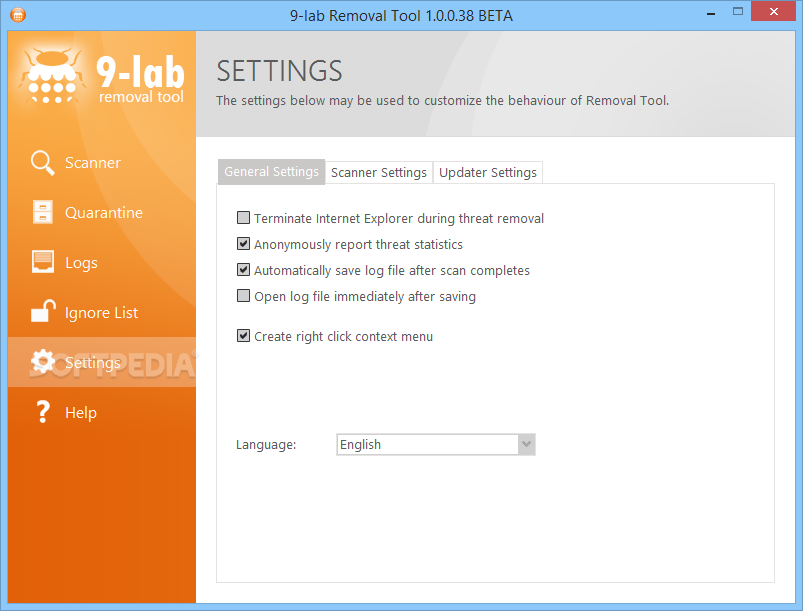Show the Ignore List page
The height and width of the screenshot is (611, 803).
pyautogui.click(x=101, y=312)
